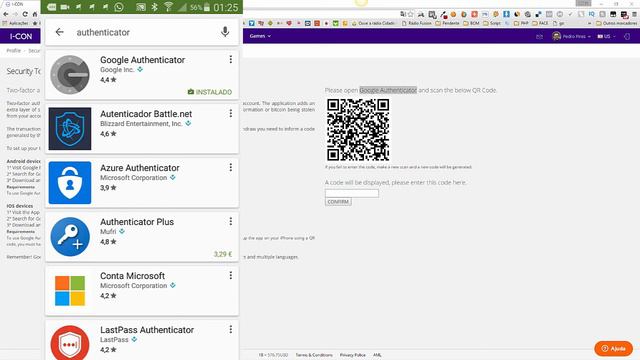Click the 'authenticator' search query field

coord(143,32)
